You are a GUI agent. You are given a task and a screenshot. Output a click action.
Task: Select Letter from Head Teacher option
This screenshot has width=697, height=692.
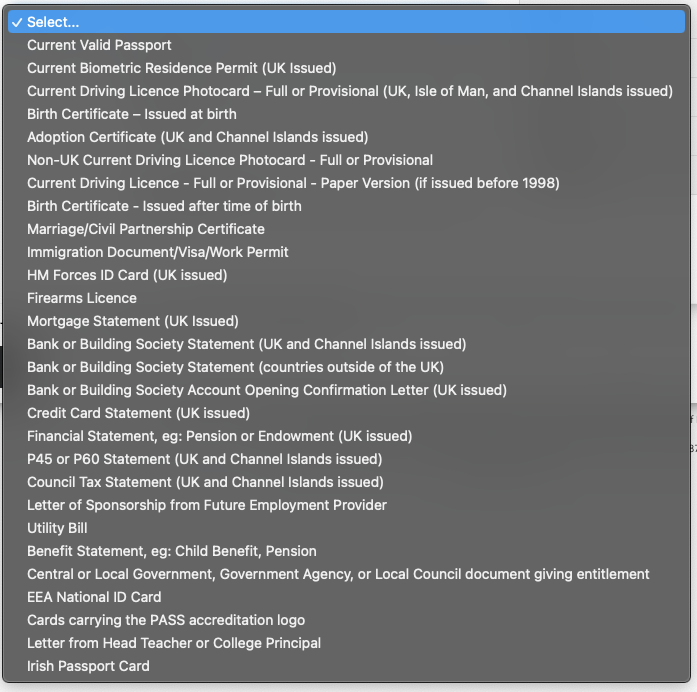[174, 643]
